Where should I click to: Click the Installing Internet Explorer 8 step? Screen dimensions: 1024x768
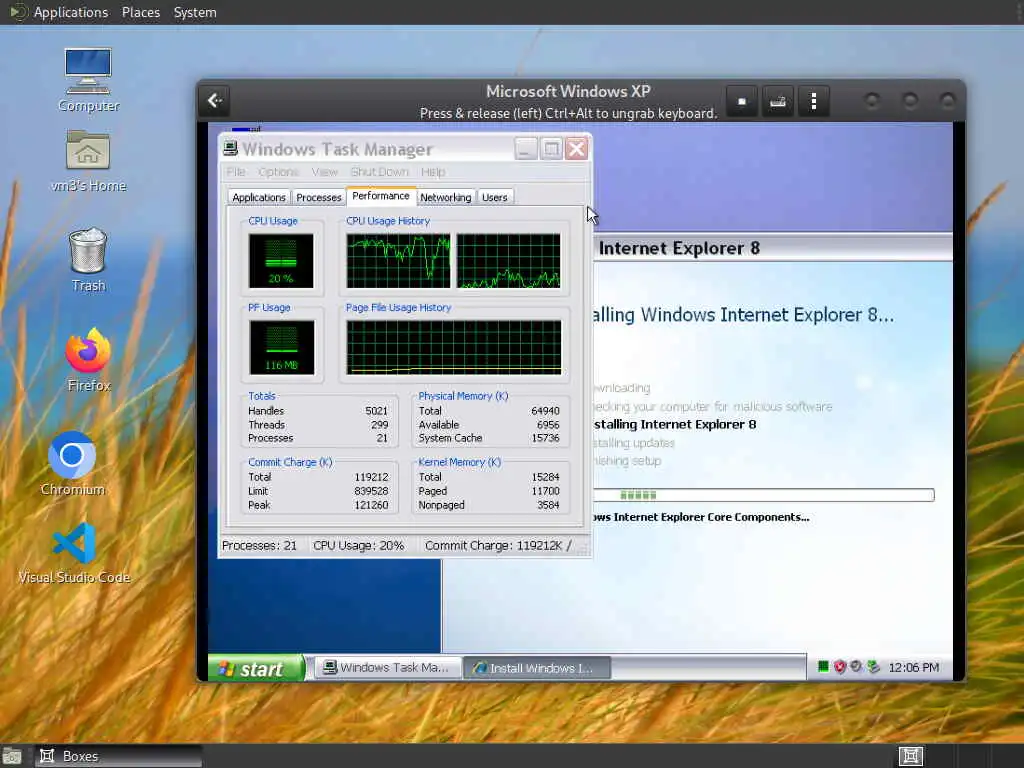[x=675, y=424]
